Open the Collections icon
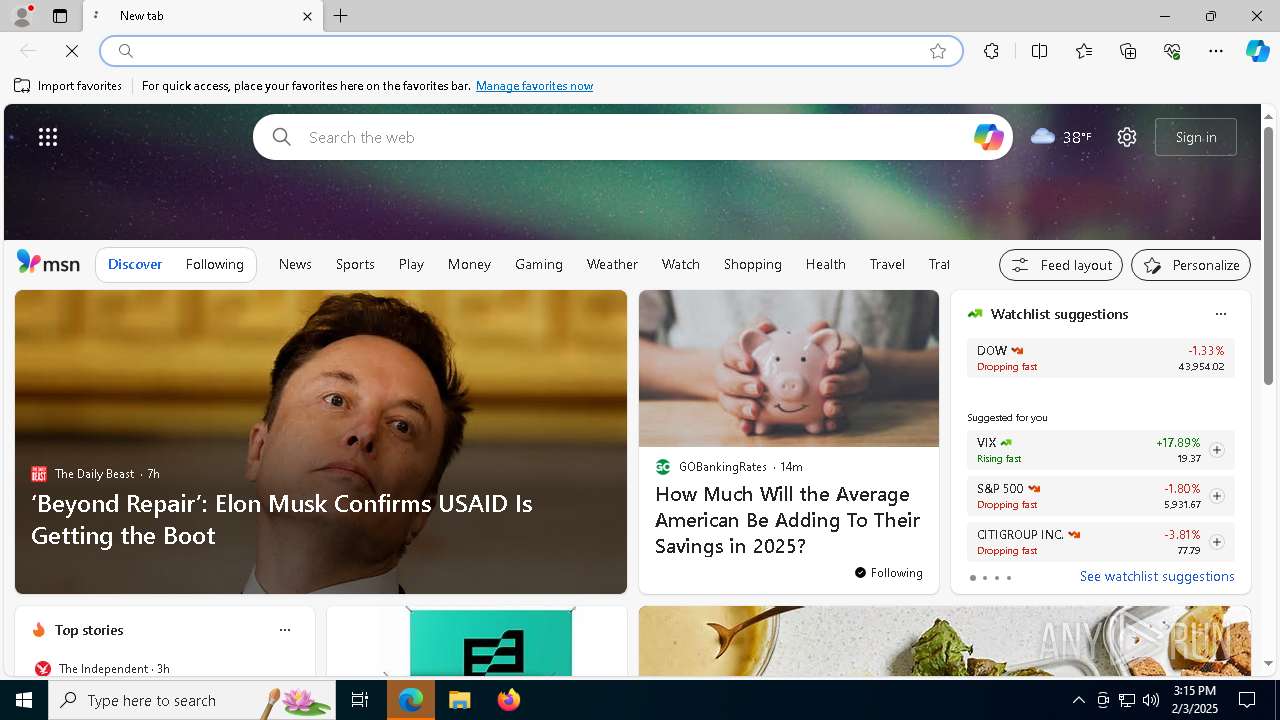 (1128, 51)
